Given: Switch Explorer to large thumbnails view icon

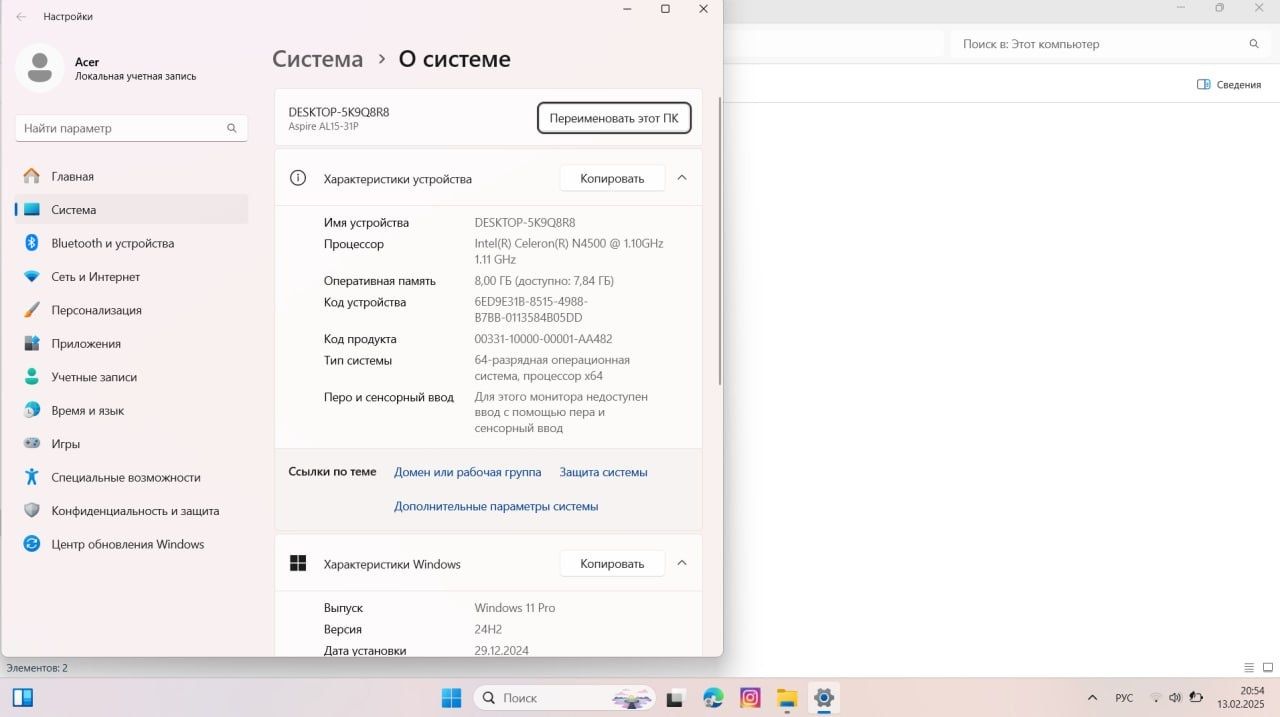Looking at the screenshot, I should [1267, 668].
